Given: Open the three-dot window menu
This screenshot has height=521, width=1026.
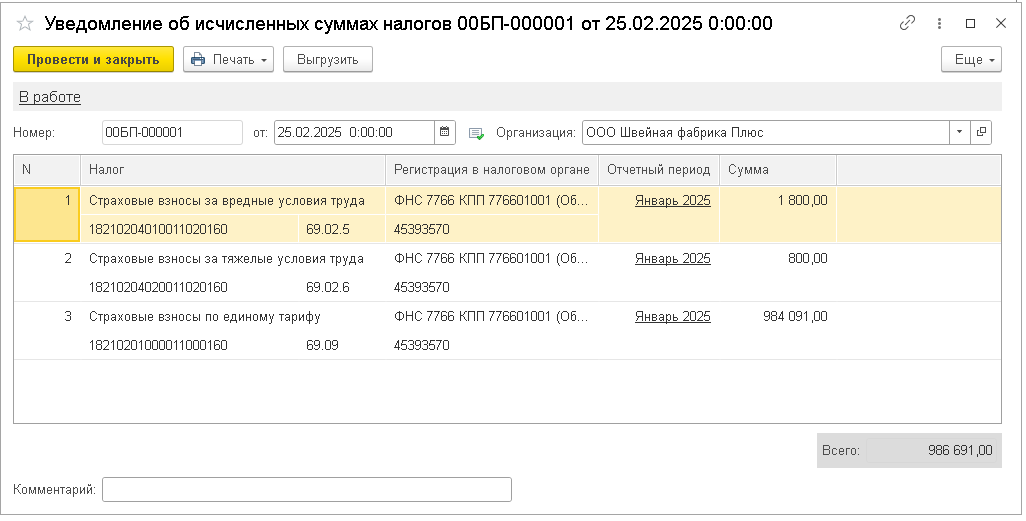Looking at the screenshot, I should [939, 23].
